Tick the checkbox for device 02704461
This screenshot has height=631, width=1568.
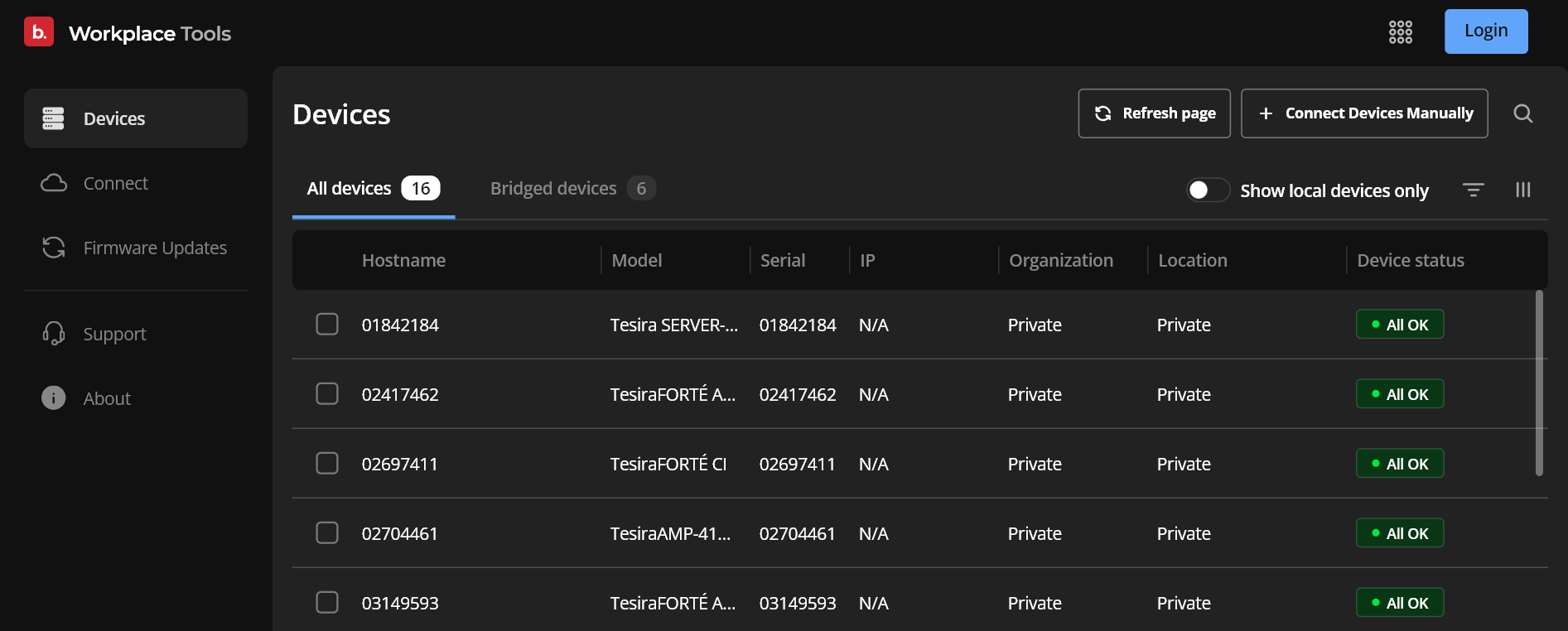327,532
